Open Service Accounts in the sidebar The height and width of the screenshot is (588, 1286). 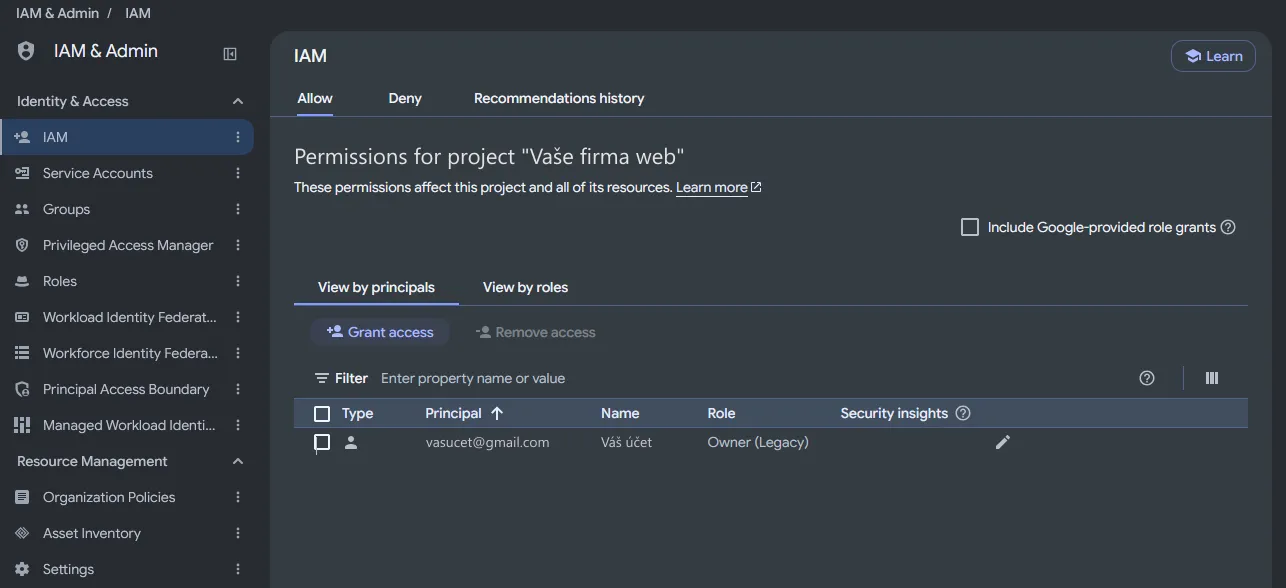pos(98,173)
